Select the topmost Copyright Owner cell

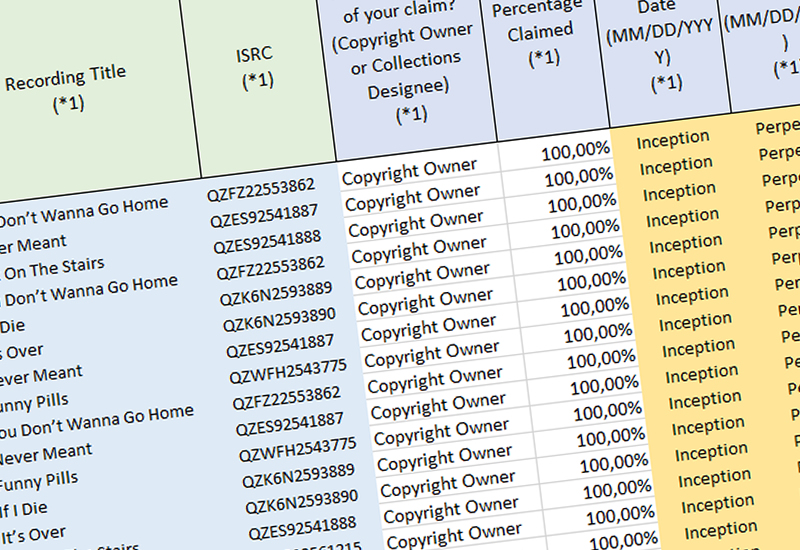(x=410, y=171)
